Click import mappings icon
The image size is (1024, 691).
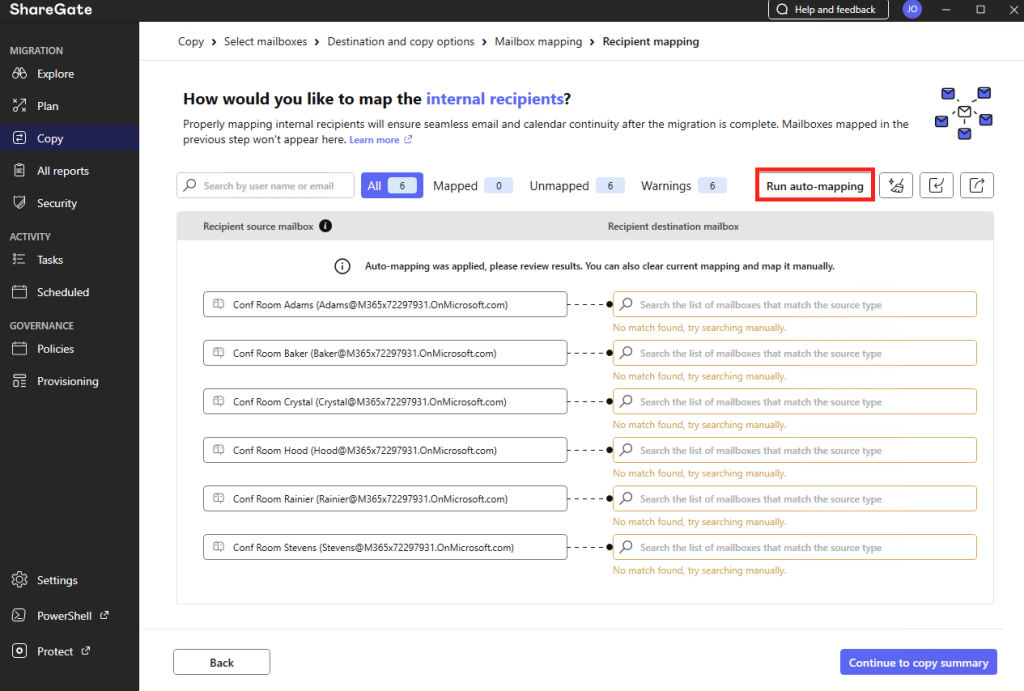[x=936, y=185]
